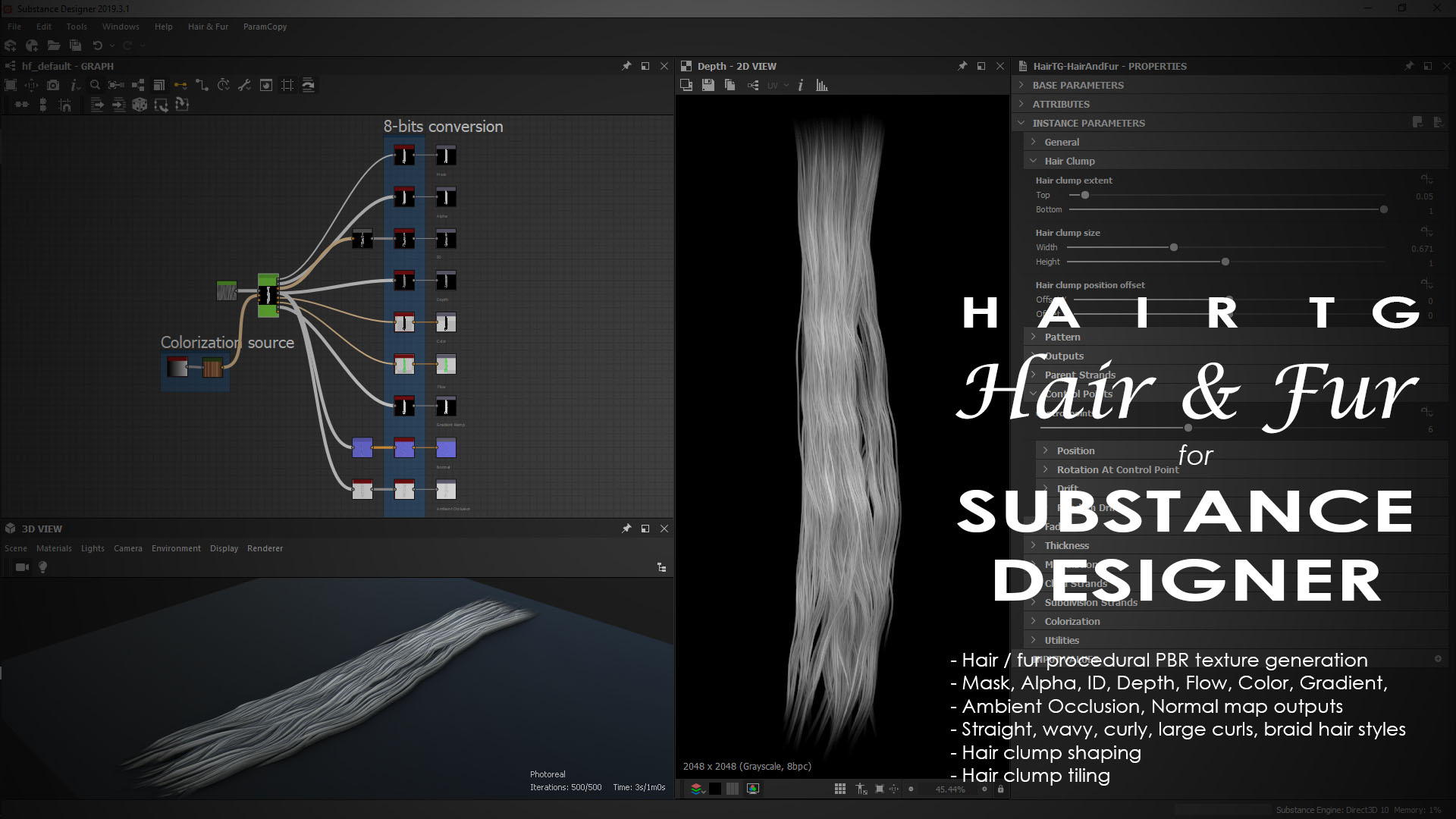Open the layer stack dropdown in 2D view footer
This screenshot has height=819, width=1456.
pyautogui.click(x=698, y=789)
